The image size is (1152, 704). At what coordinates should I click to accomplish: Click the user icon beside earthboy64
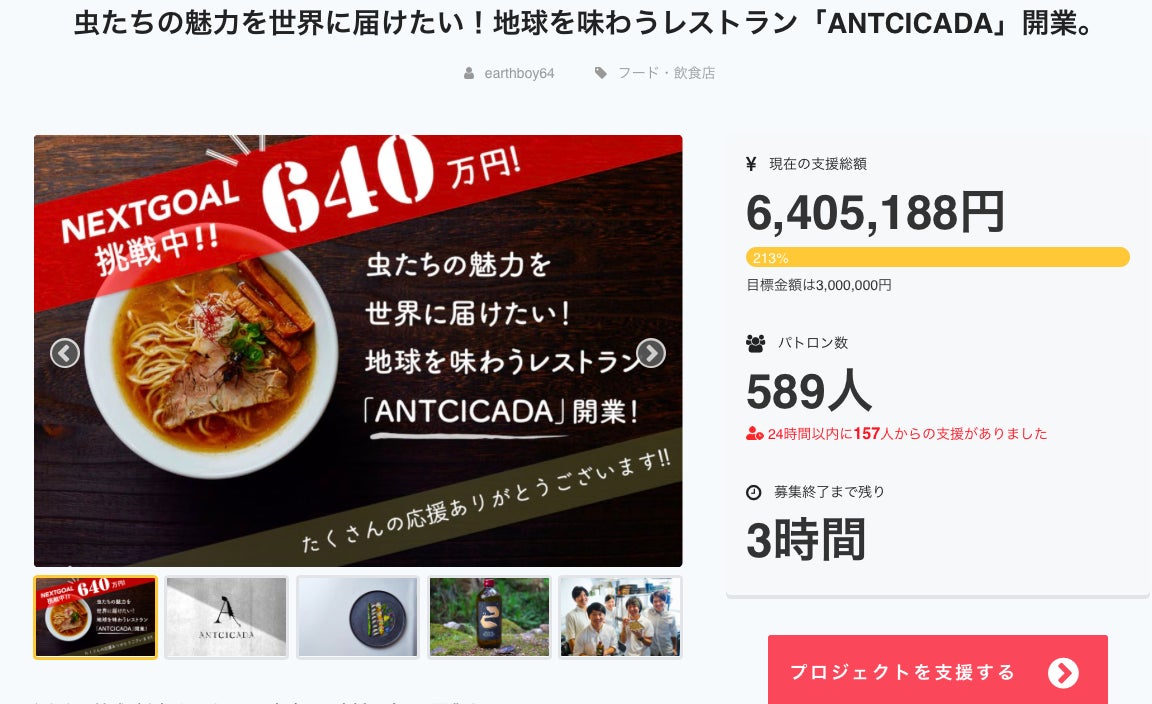coord(469,73)
